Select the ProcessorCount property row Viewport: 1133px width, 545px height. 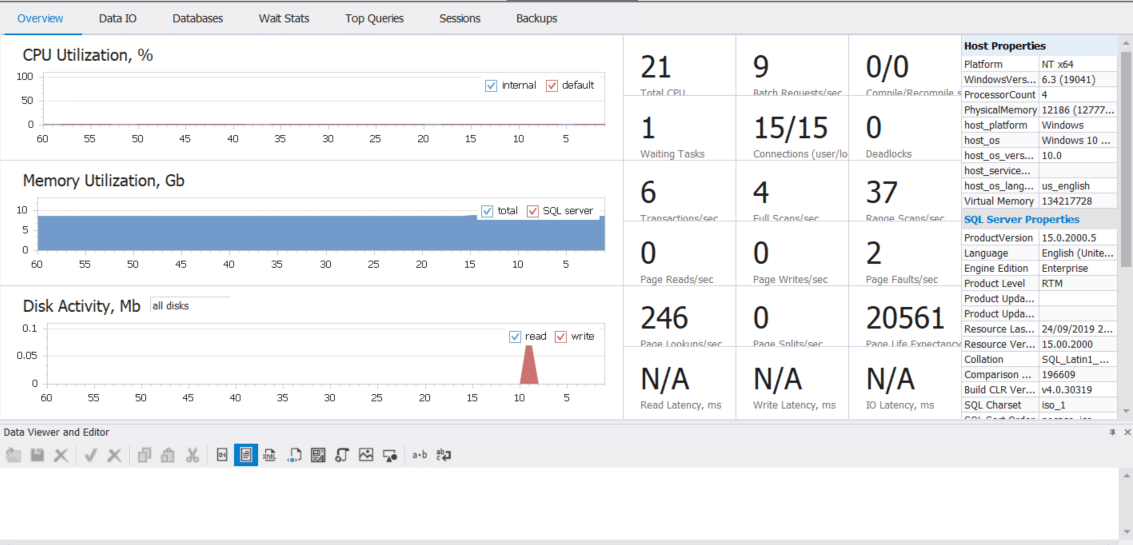1041,95
